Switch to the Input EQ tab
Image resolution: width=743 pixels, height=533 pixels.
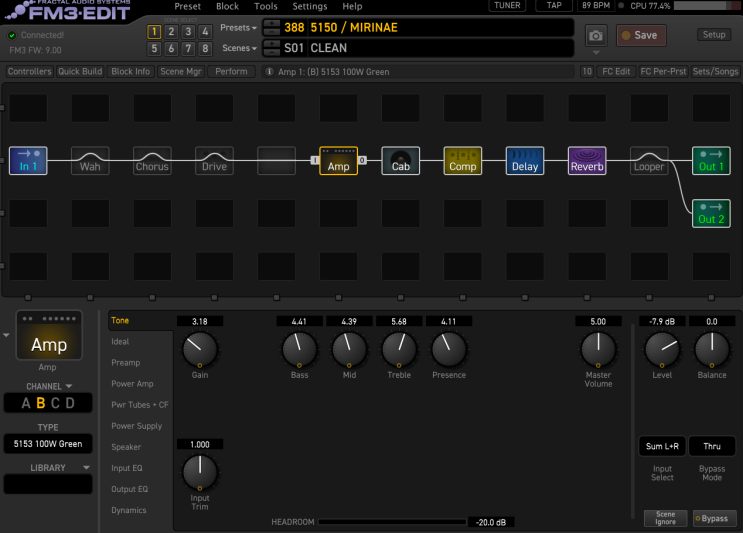(127, 468)
